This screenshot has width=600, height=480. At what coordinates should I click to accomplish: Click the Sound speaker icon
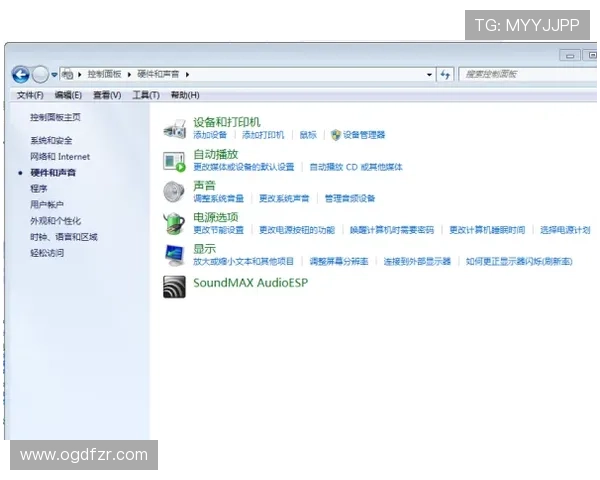tap(174, 192)
